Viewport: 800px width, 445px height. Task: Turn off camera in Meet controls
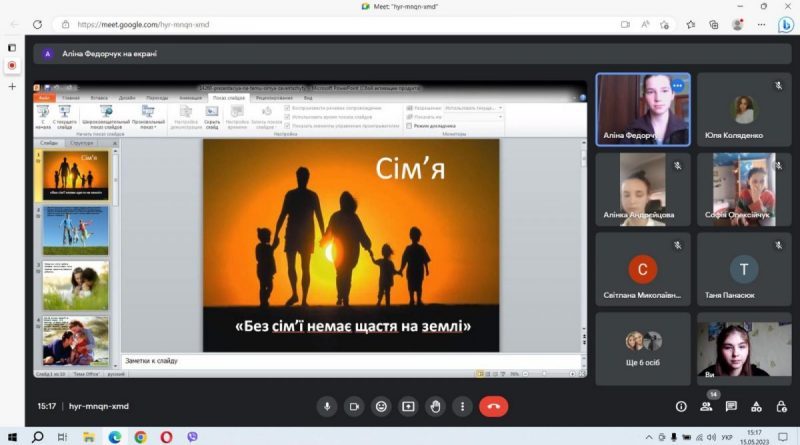pos(354,407)
